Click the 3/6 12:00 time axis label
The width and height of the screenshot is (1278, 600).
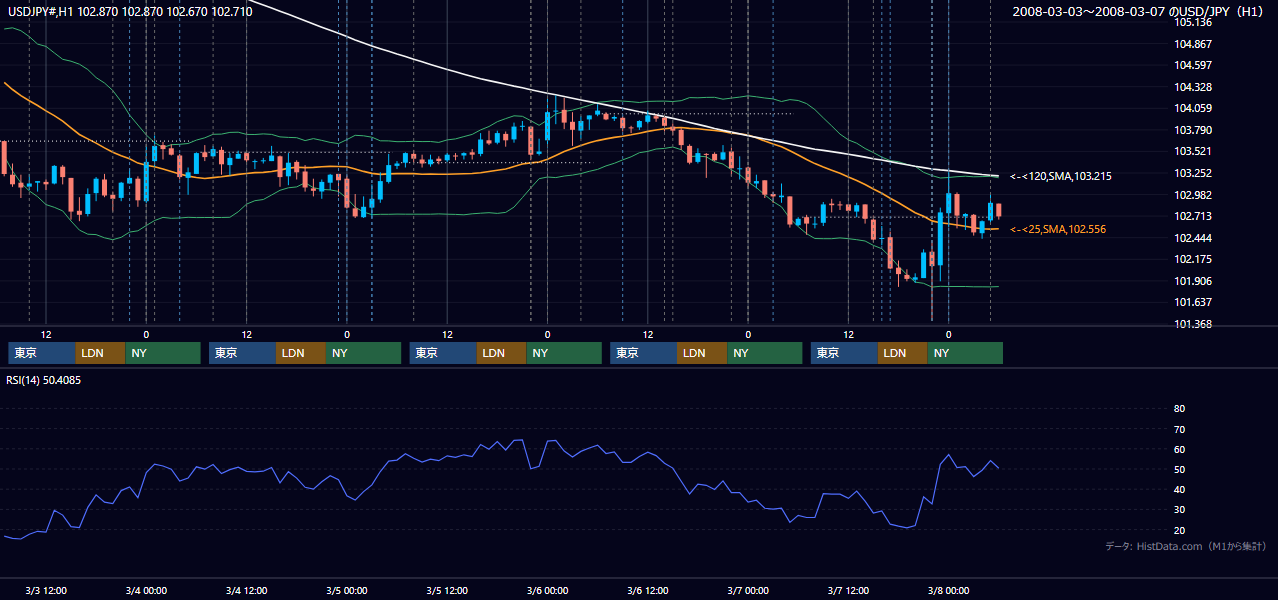point(648,590)
